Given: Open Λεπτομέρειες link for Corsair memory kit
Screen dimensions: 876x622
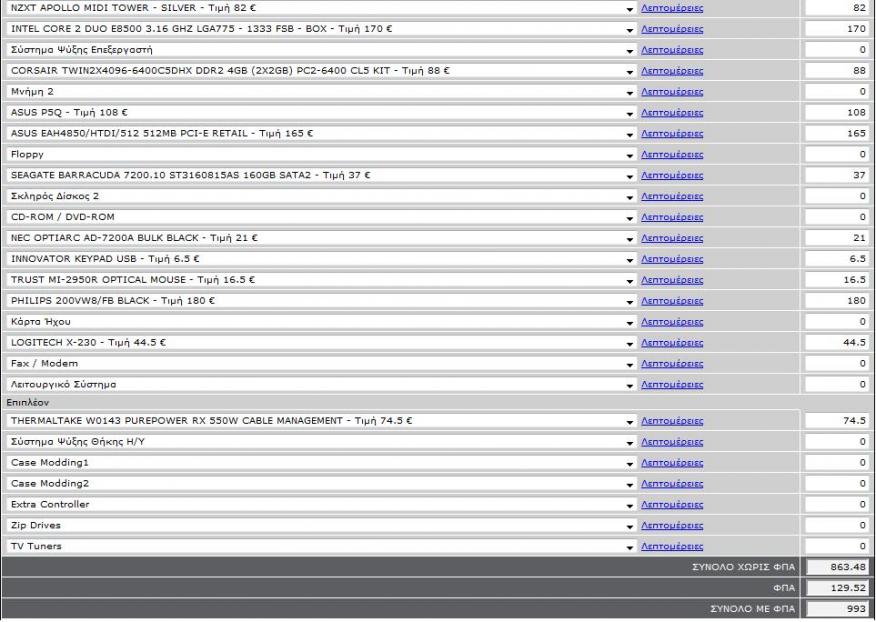Looking at the screenshot, I should pos(672,71).
